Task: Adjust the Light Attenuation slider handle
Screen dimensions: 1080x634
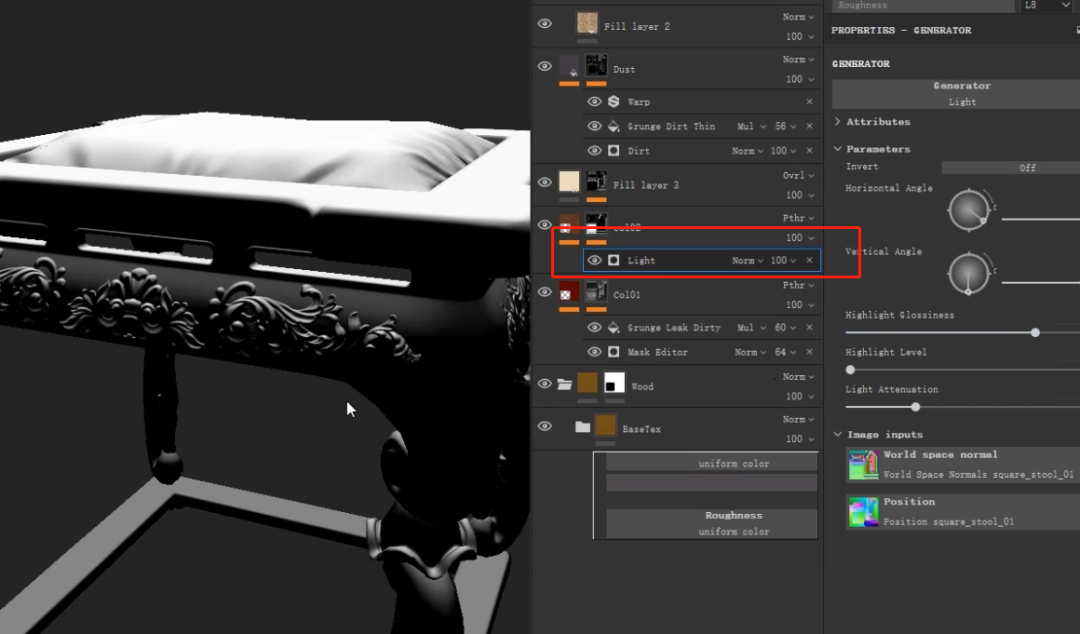Action: click(x=915, y=407)
